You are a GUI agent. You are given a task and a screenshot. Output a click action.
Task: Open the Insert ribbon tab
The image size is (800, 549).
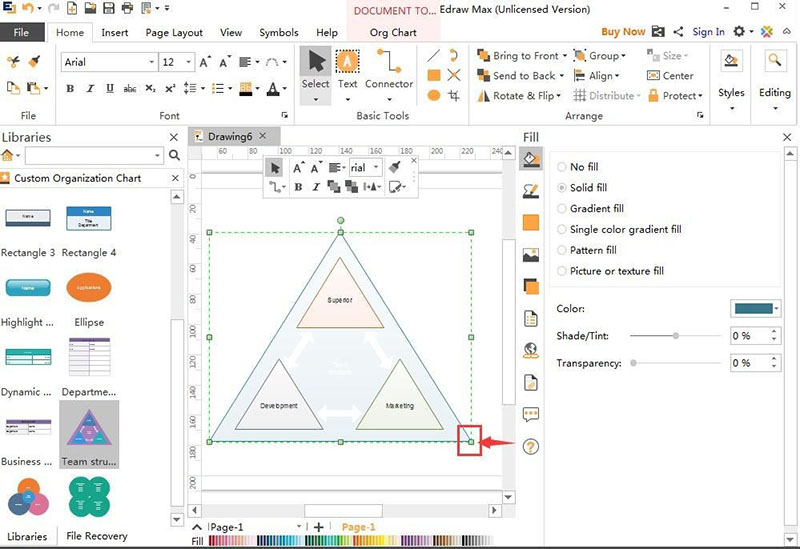tap(114, 32)
